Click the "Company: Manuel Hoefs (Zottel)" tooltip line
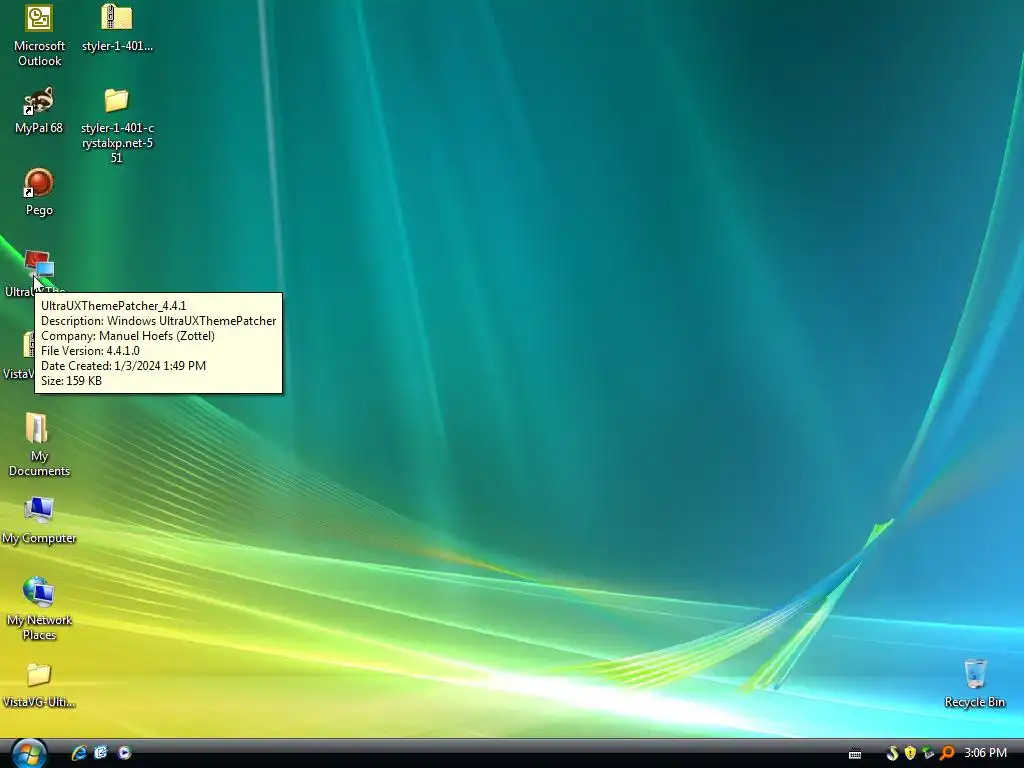Viewport: 1024px width, 768px height. (128, 336)
